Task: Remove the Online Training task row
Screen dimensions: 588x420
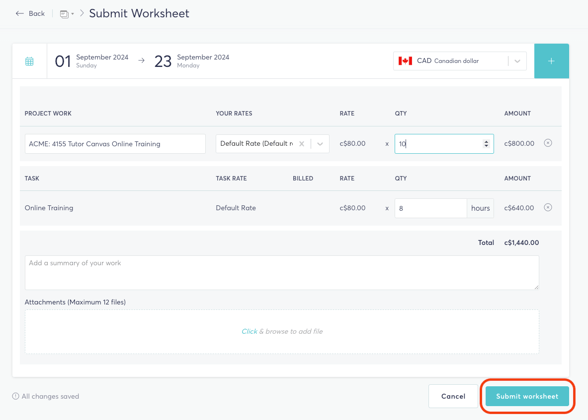Action: [x=548, y=207]
